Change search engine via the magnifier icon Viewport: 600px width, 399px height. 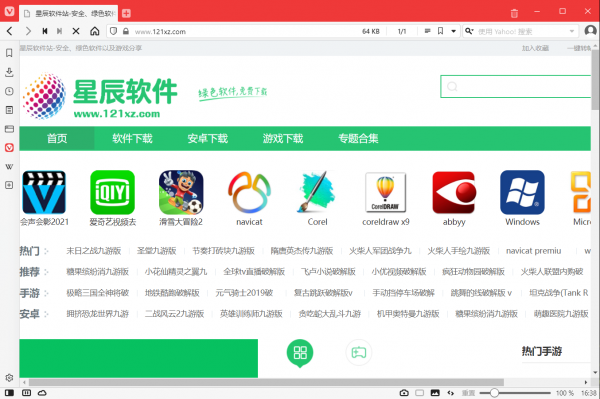point(469,31)
